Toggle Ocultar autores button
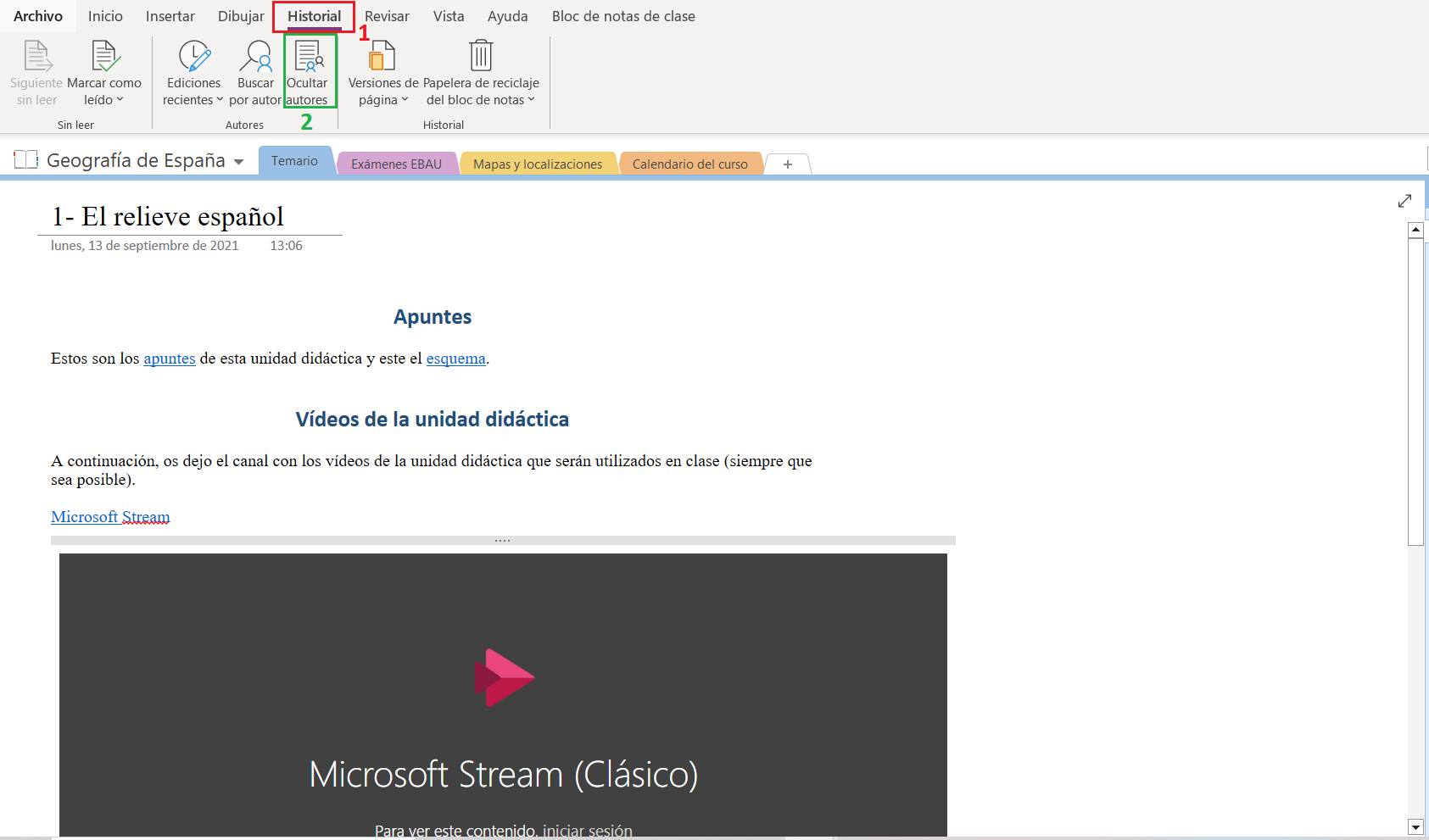Viewport: 1429px width, 840px height. tap(308, 72)
